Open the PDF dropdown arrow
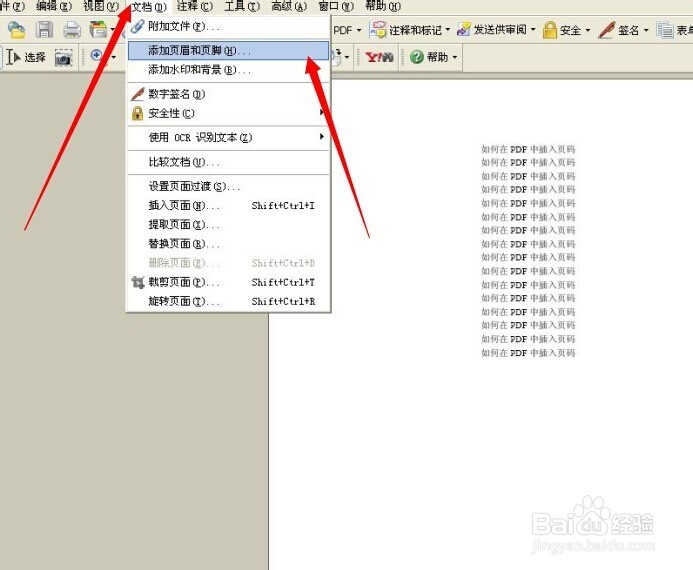 coord(359,30)
